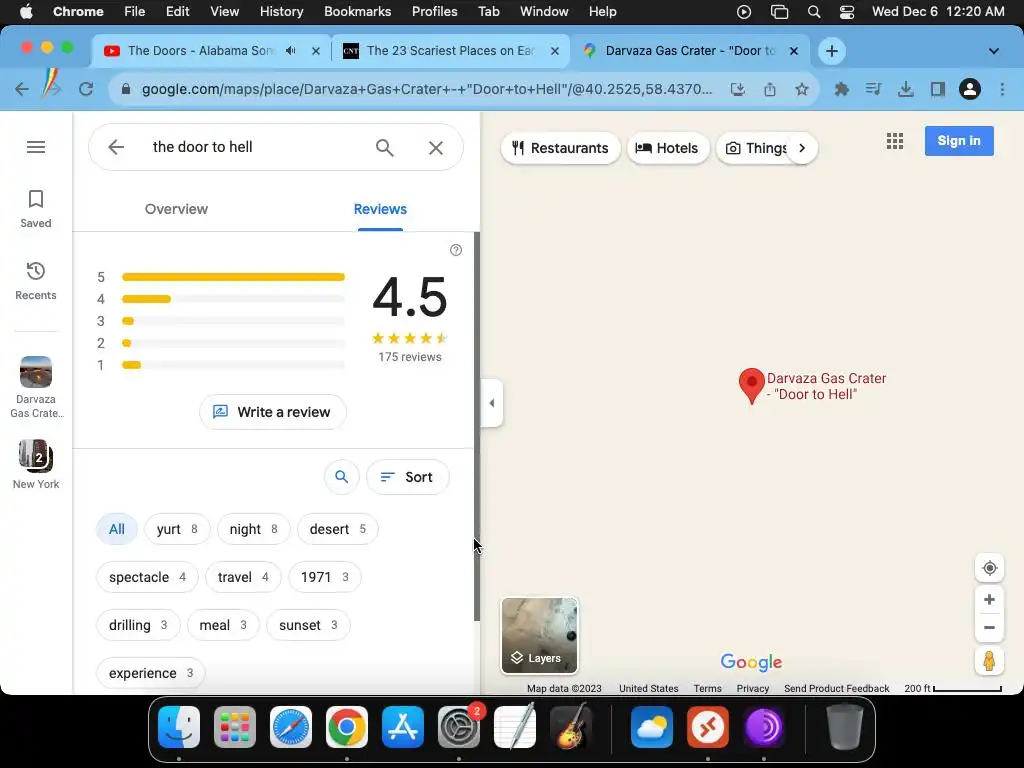Activate the Street View pegman
This screenshot has height=768, width=1024.
tap(989, 661)
